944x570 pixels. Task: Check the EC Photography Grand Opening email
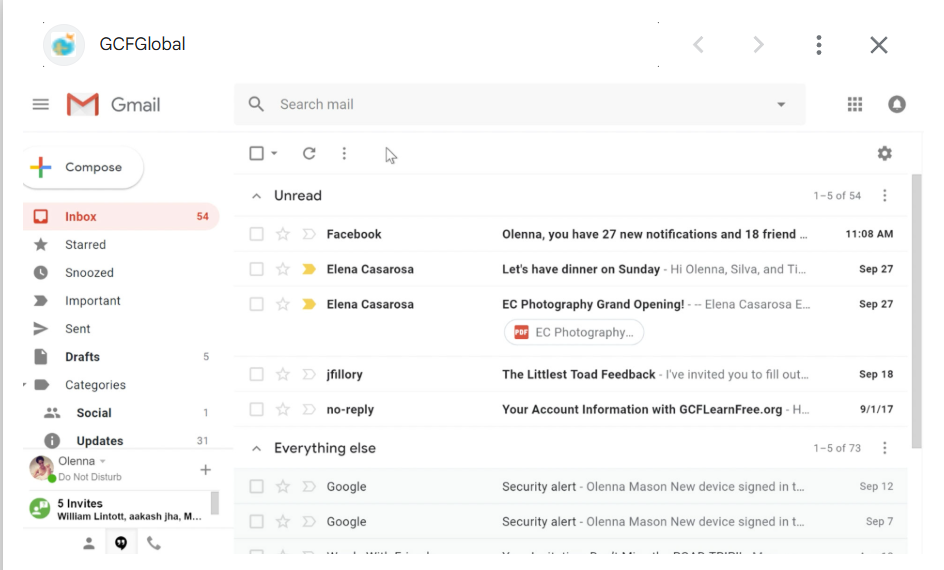256,305
